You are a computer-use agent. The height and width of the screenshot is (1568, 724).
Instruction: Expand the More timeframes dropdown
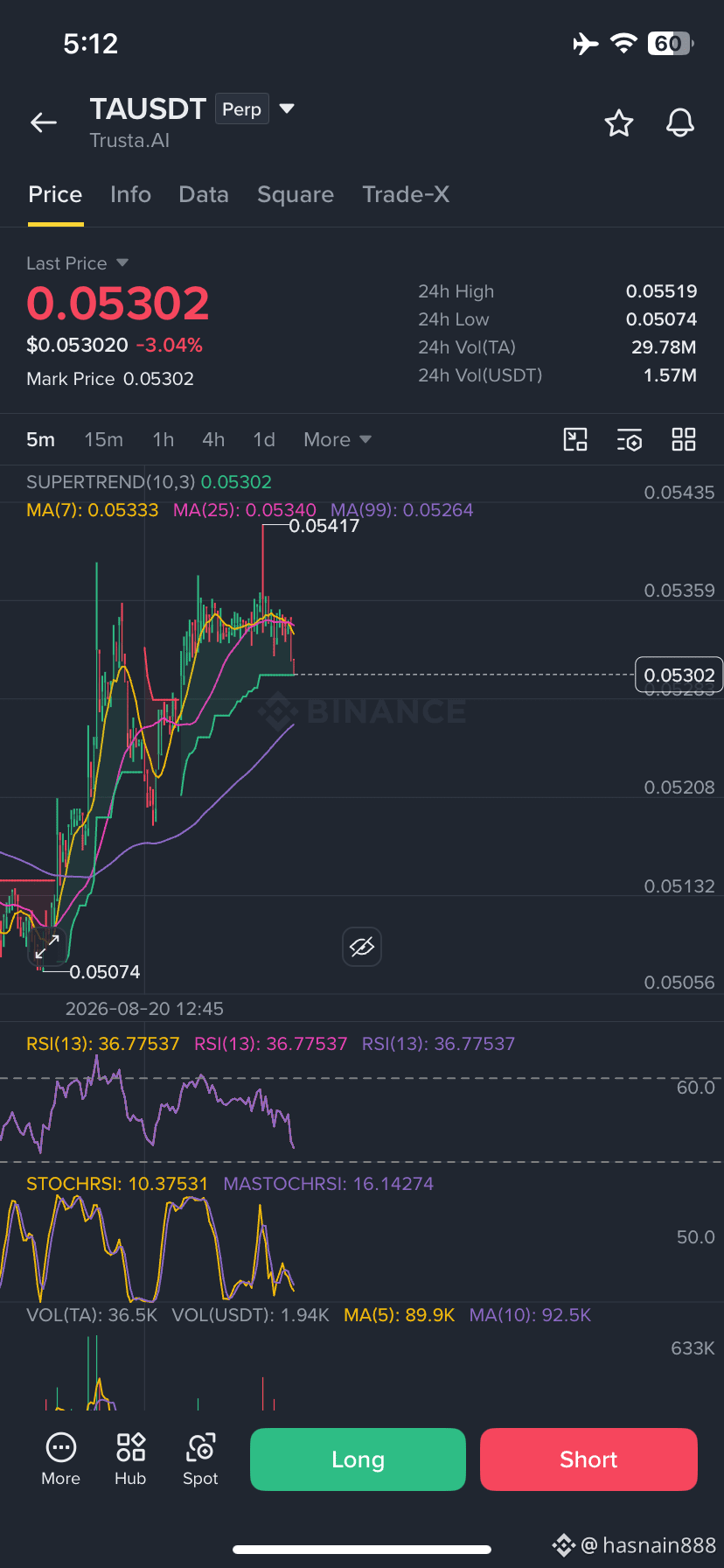338,439
